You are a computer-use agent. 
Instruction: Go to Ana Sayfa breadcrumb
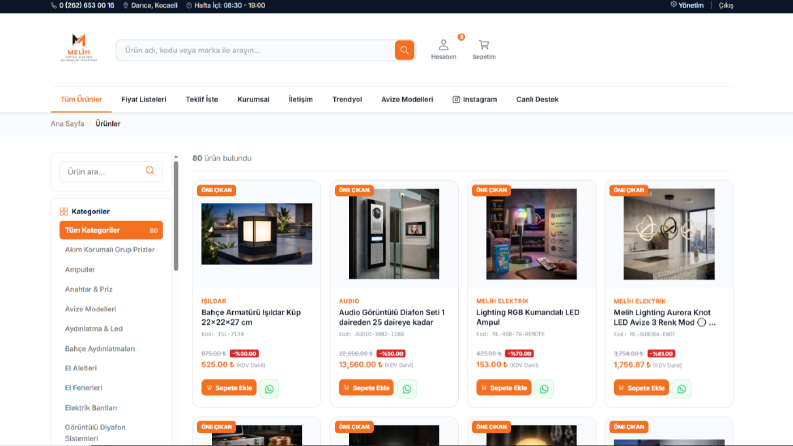[x=67, y=123]
